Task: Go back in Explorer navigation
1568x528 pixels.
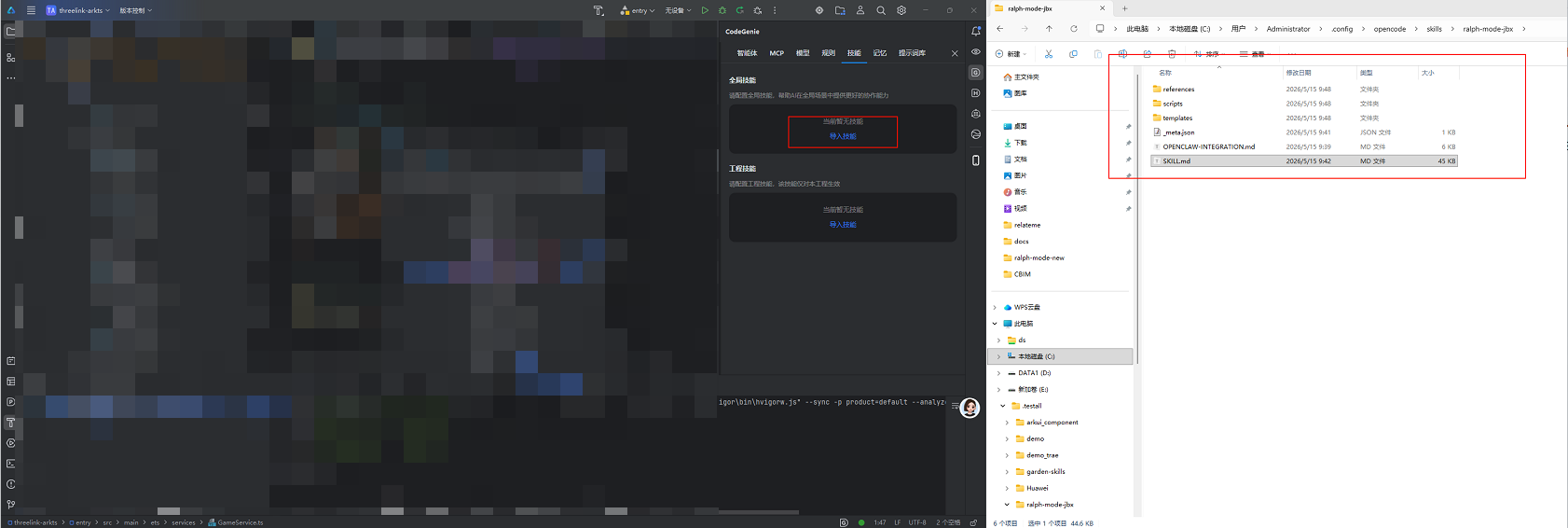Action: pyautogui.click(x=1000, y=29)
